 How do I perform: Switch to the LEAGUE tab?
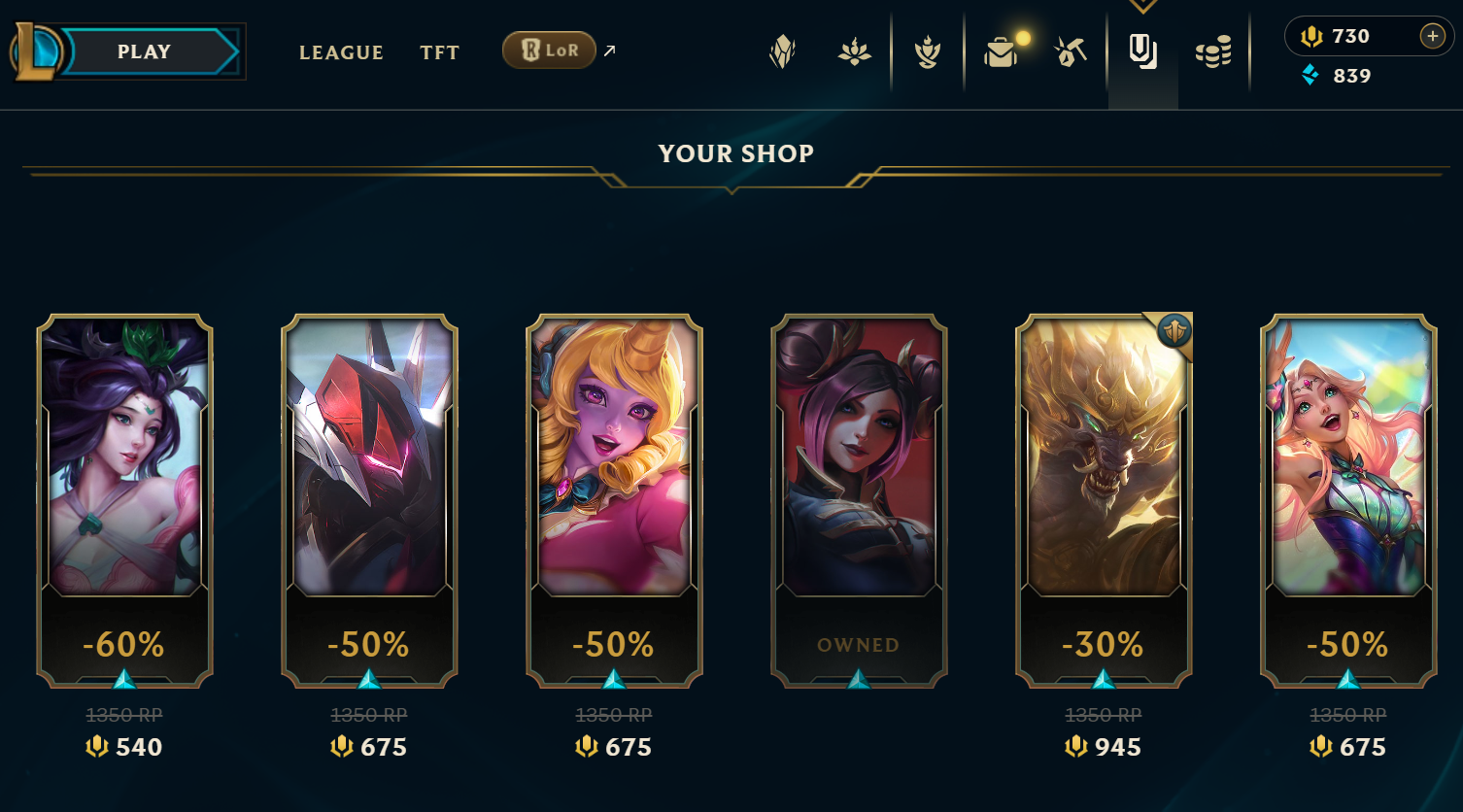[341, 52]
